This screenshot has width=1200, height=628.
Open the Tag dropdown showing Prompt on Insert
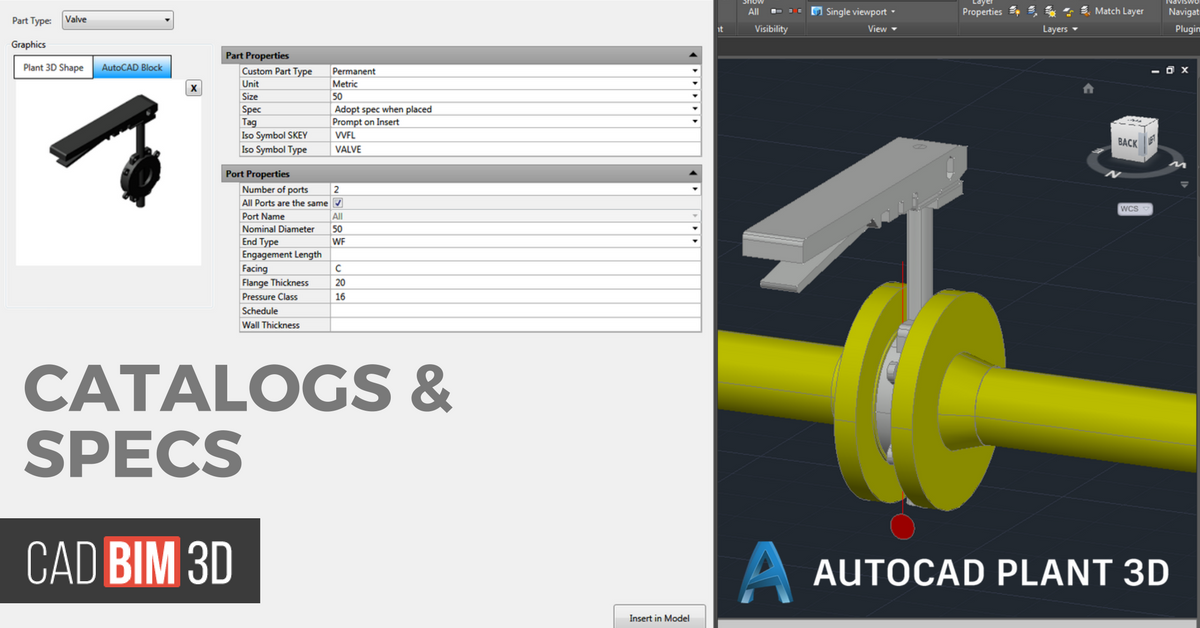pyautogui.click(x=695, y=122)
